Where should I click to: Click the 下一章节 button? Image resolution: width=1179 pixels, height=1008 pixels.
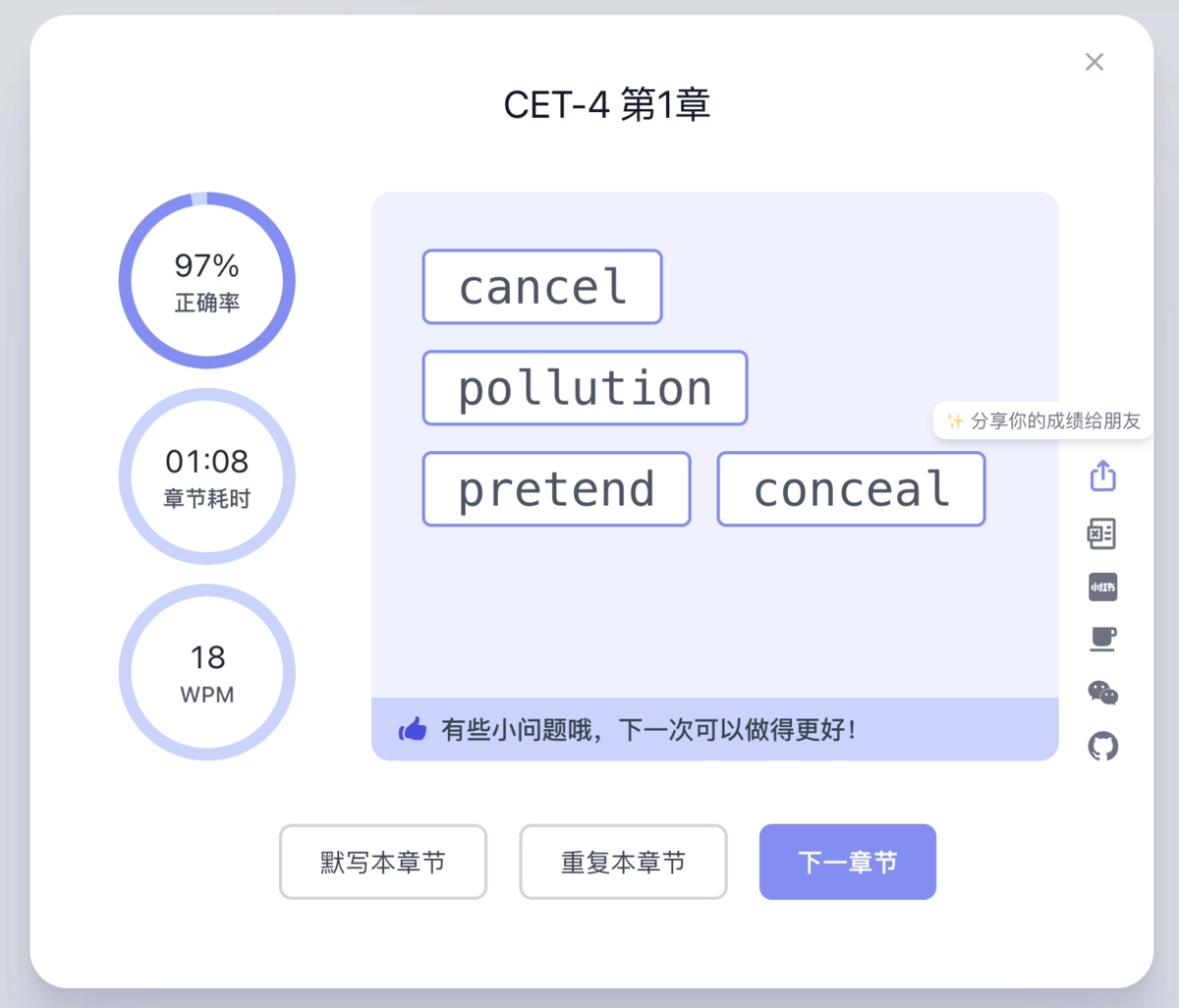847,862
